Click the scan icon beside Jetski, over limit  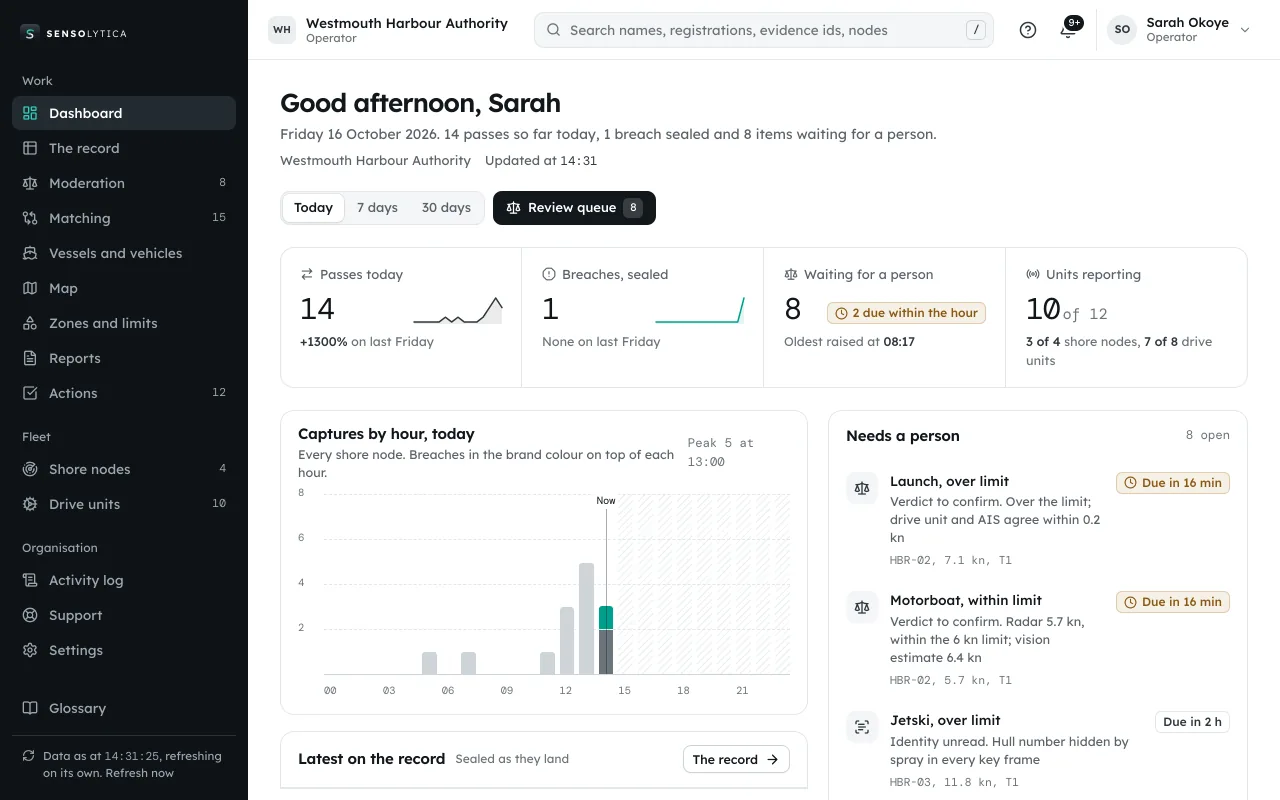[862, 727]
